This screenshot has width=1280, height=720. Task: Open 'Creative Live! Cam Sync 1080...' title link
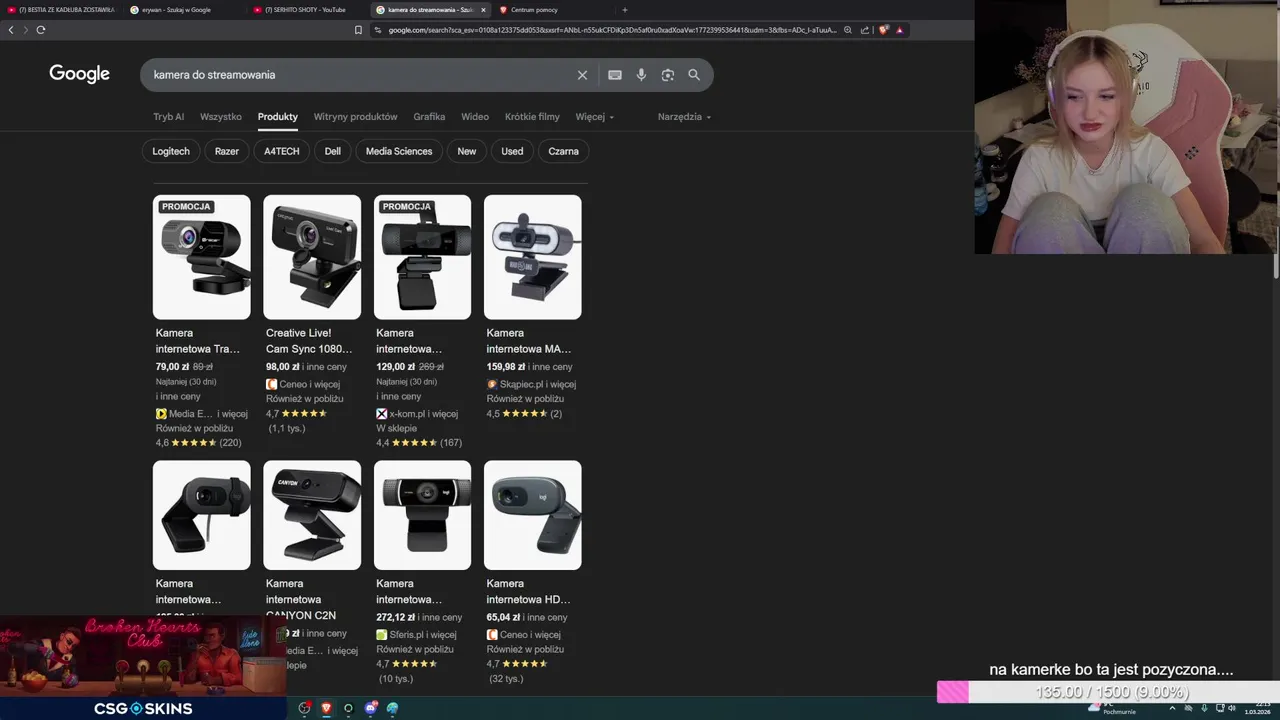[x=309, y=341]
